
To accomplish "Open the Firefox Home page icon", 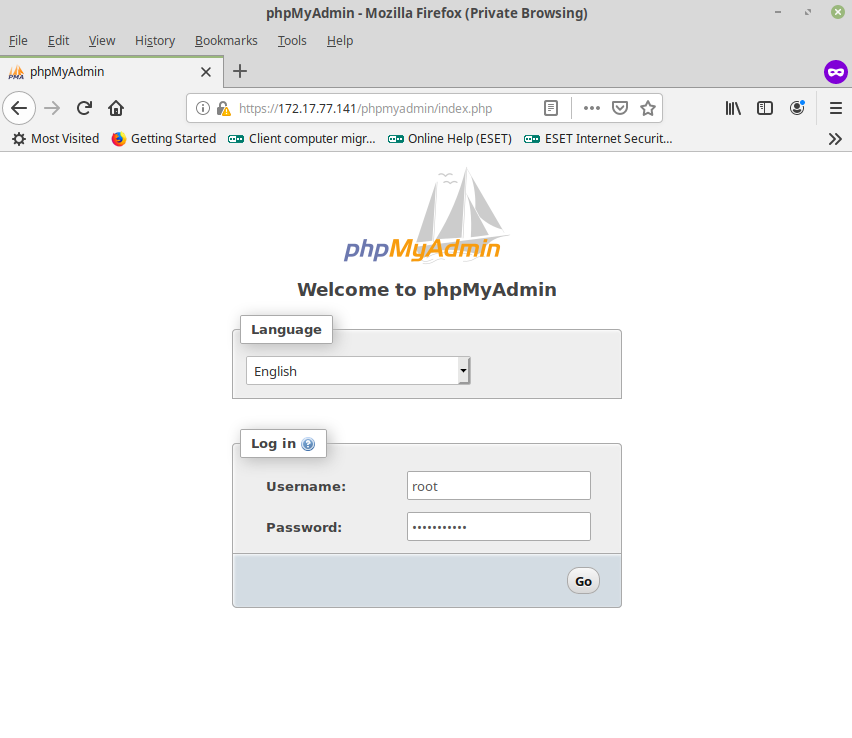I will [116, 109].
